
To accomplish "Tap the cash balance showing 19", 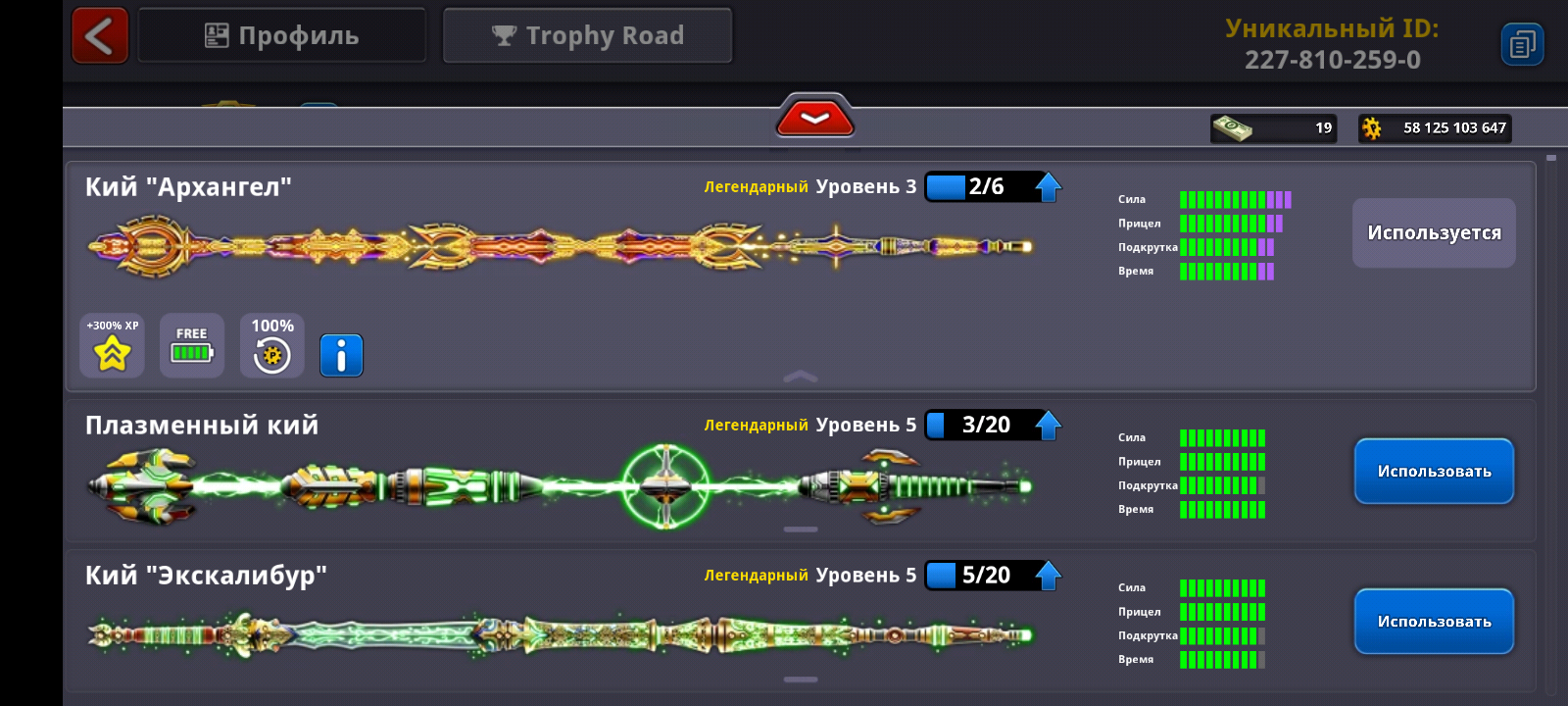I will click(x=1273, y=128).
